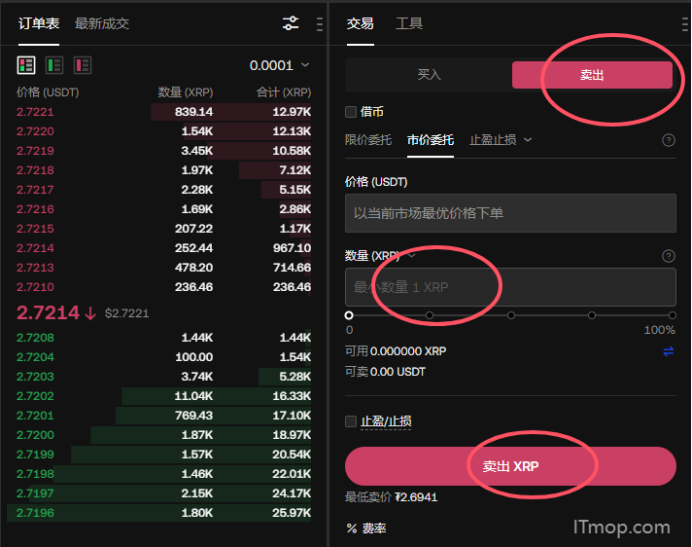Screen dimensions: 692x547
Task: Click bid price 2.7204
Action: tap(35, 357)
